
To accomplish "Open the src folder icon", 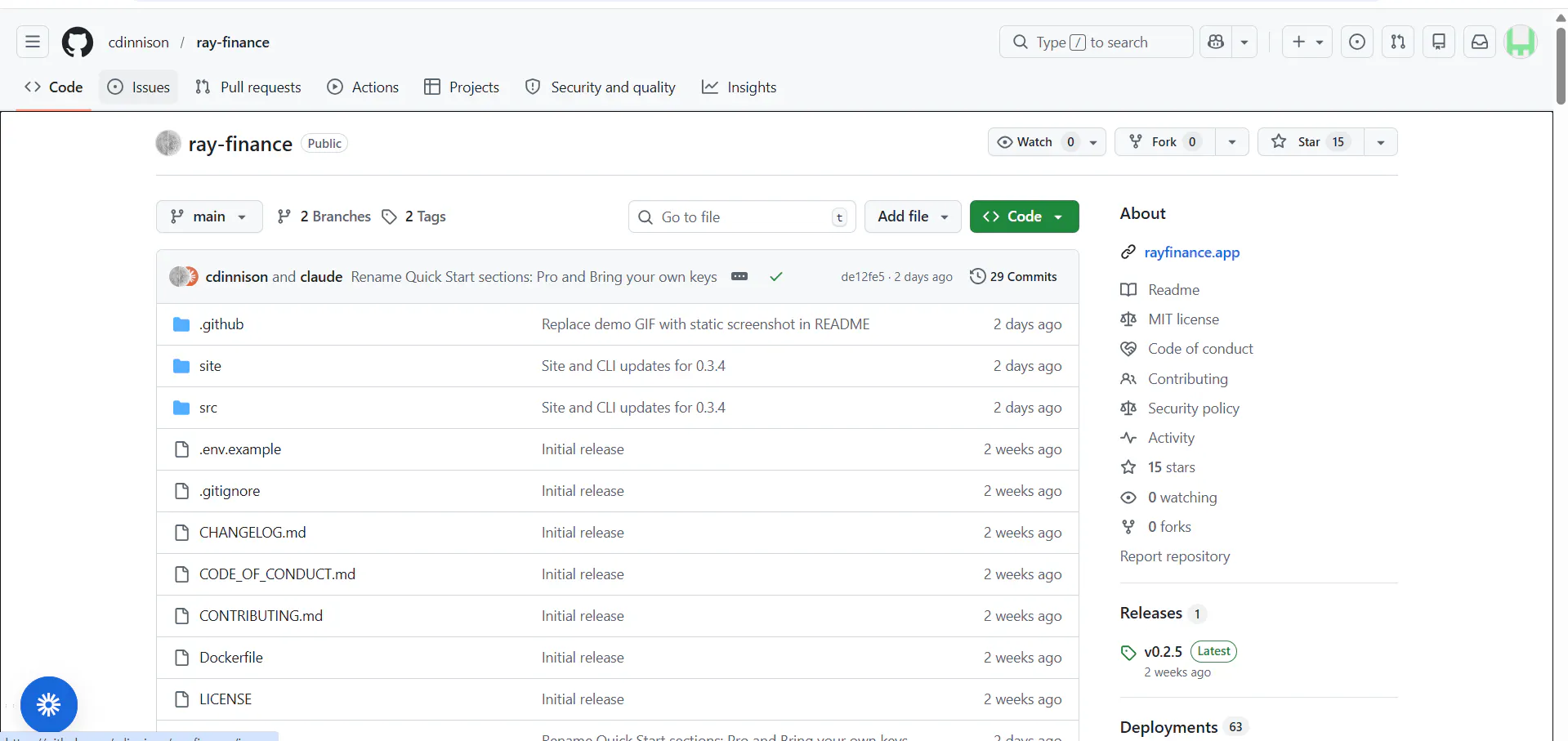I will tap(181, 408).
